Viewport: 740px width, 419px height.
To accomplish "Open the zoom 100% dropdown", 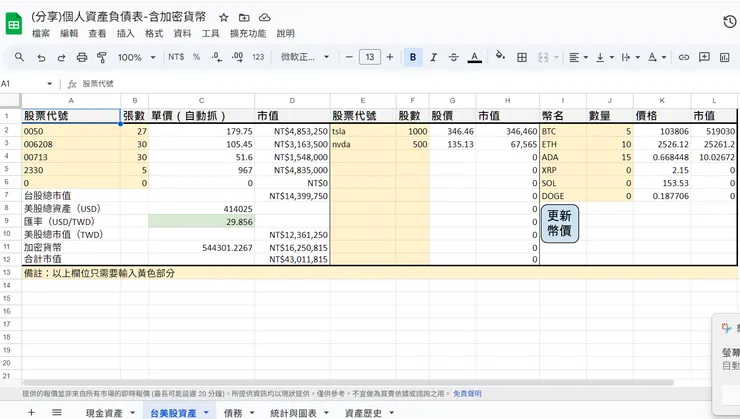I will (136, 57).
